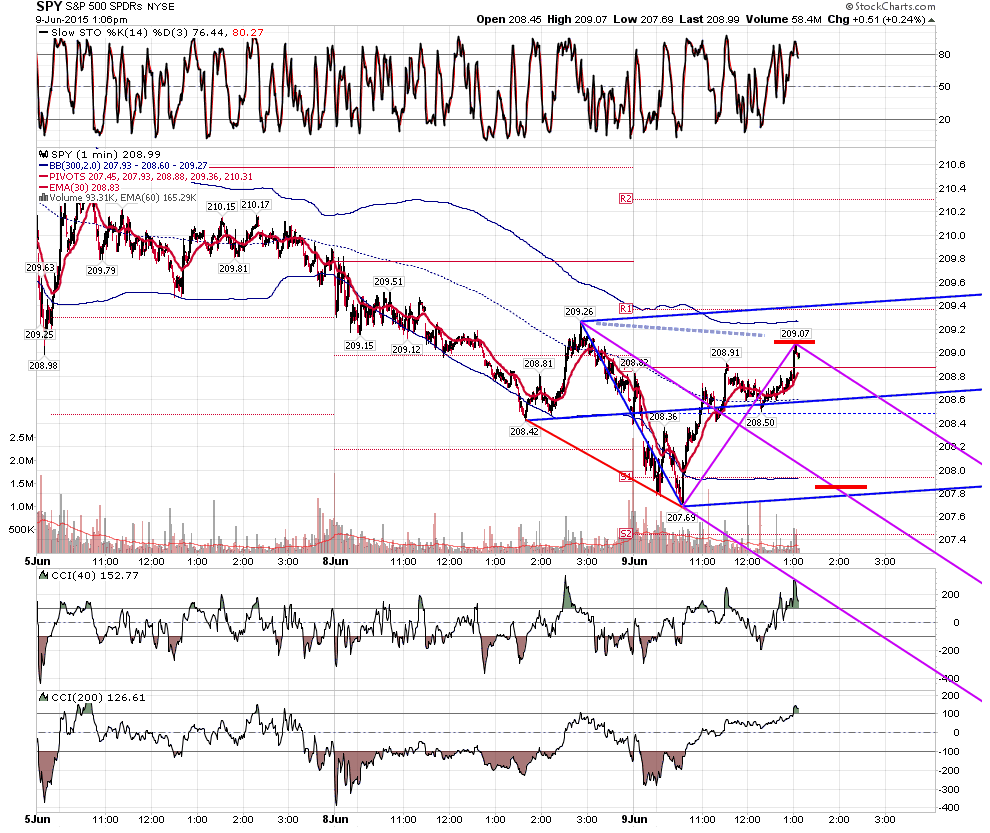This screenshot has width=990, height=833.
Task: Click the 210.17 price label on chart
Action: (x=256, y=205)
